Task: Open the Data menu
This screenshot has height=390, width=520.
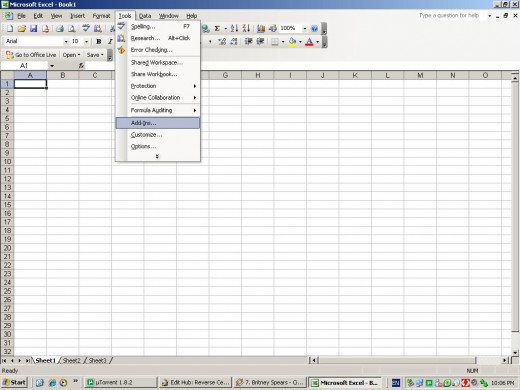Action: [x=145, y=16]
